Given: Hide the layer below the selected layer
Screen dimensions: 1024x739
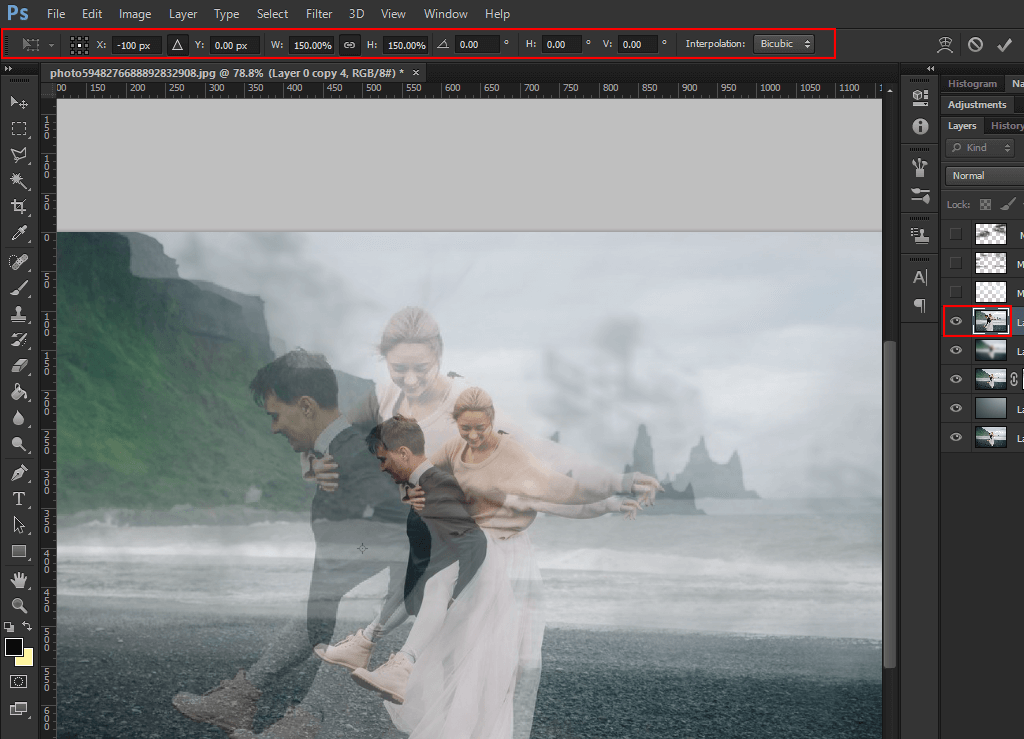Looking at the screenshot, I should coord(956,350).
